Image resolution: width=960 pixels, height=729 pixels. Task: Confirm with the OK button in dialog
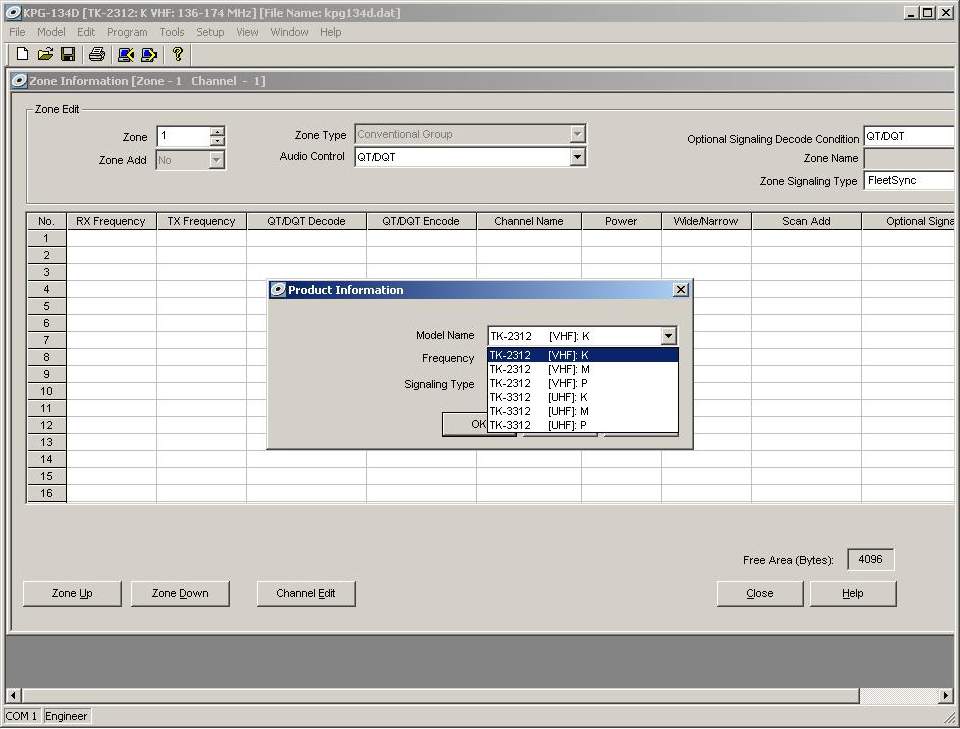(x=465, y=424)
